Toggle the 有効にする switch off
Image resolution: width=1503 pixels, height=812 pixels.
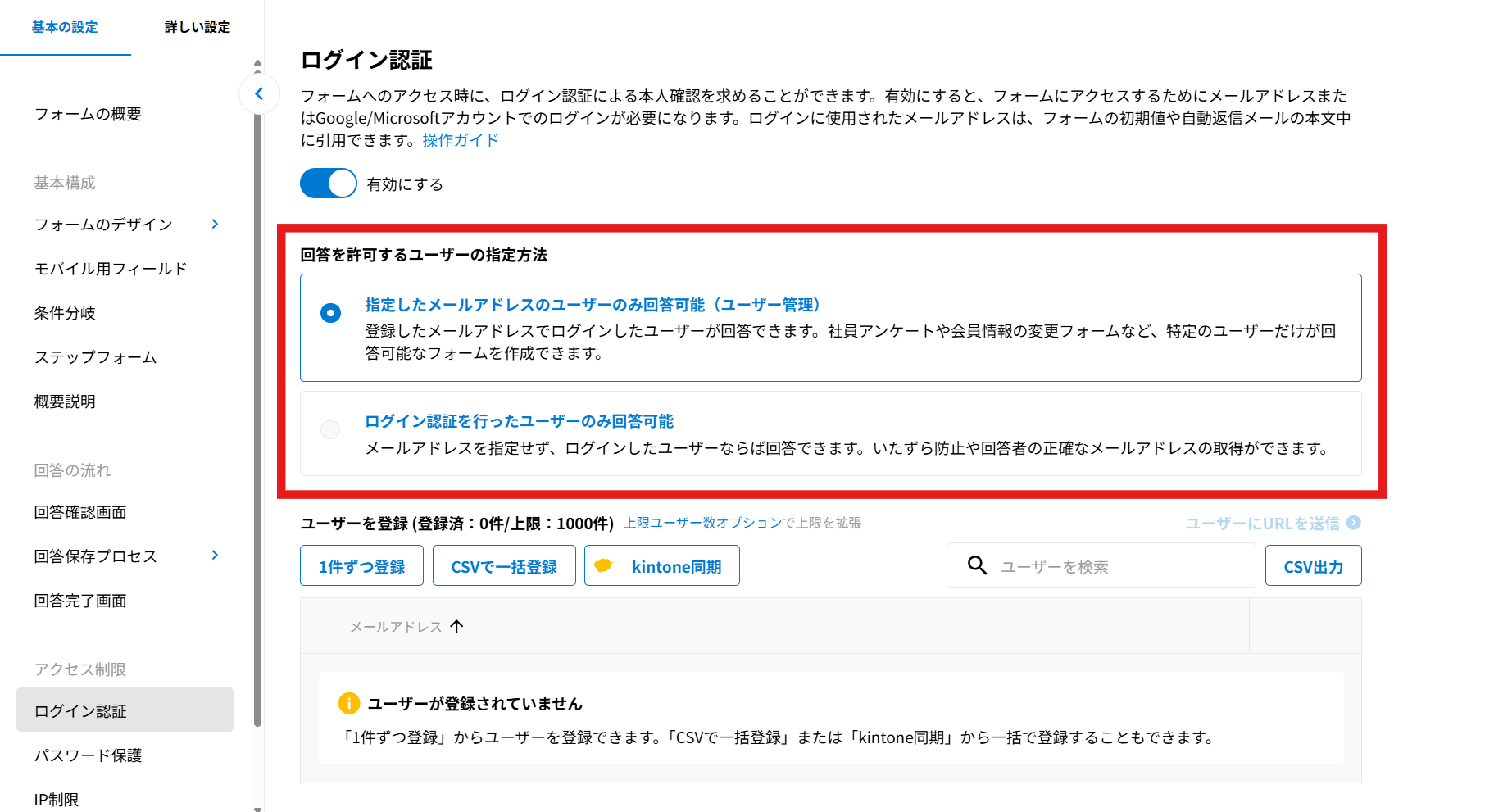coord(329,184)
